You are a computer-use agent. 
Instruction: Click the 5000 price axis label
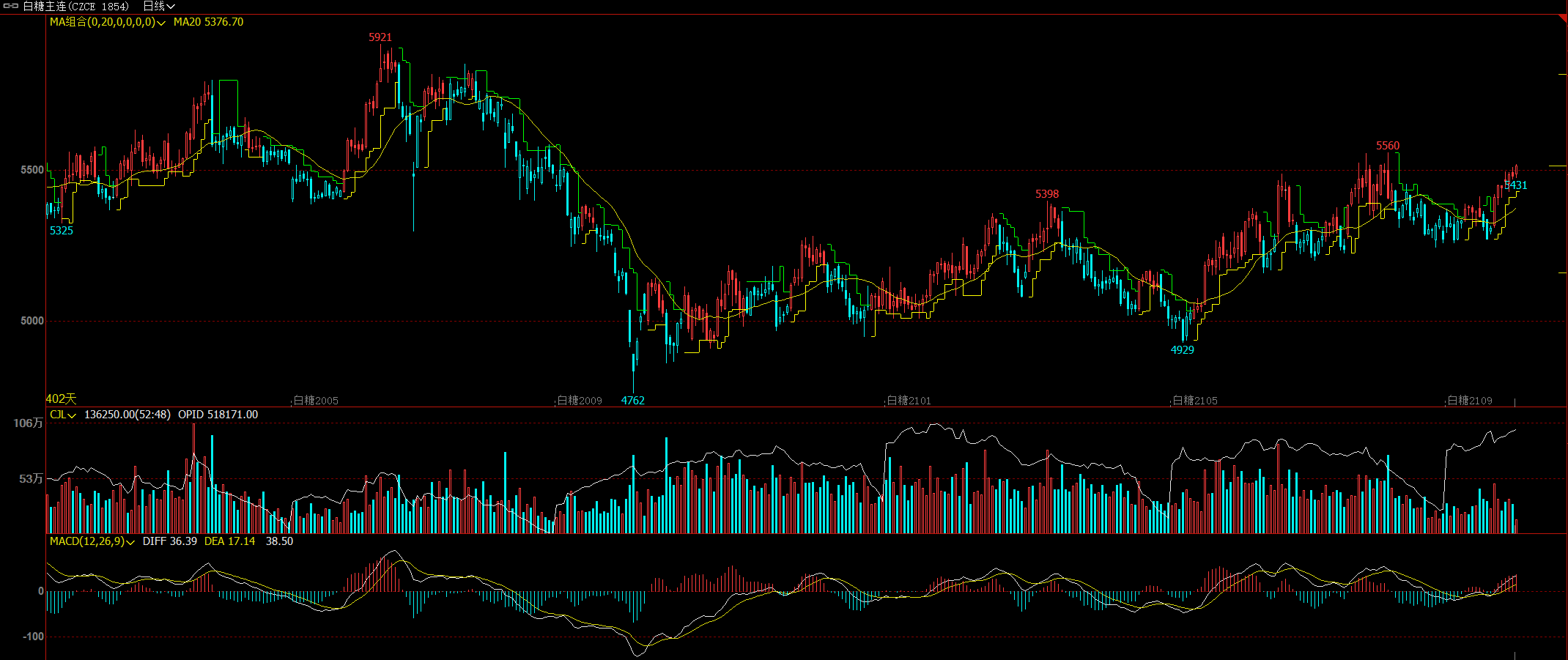pyautogui.click(x=32, y=321)
